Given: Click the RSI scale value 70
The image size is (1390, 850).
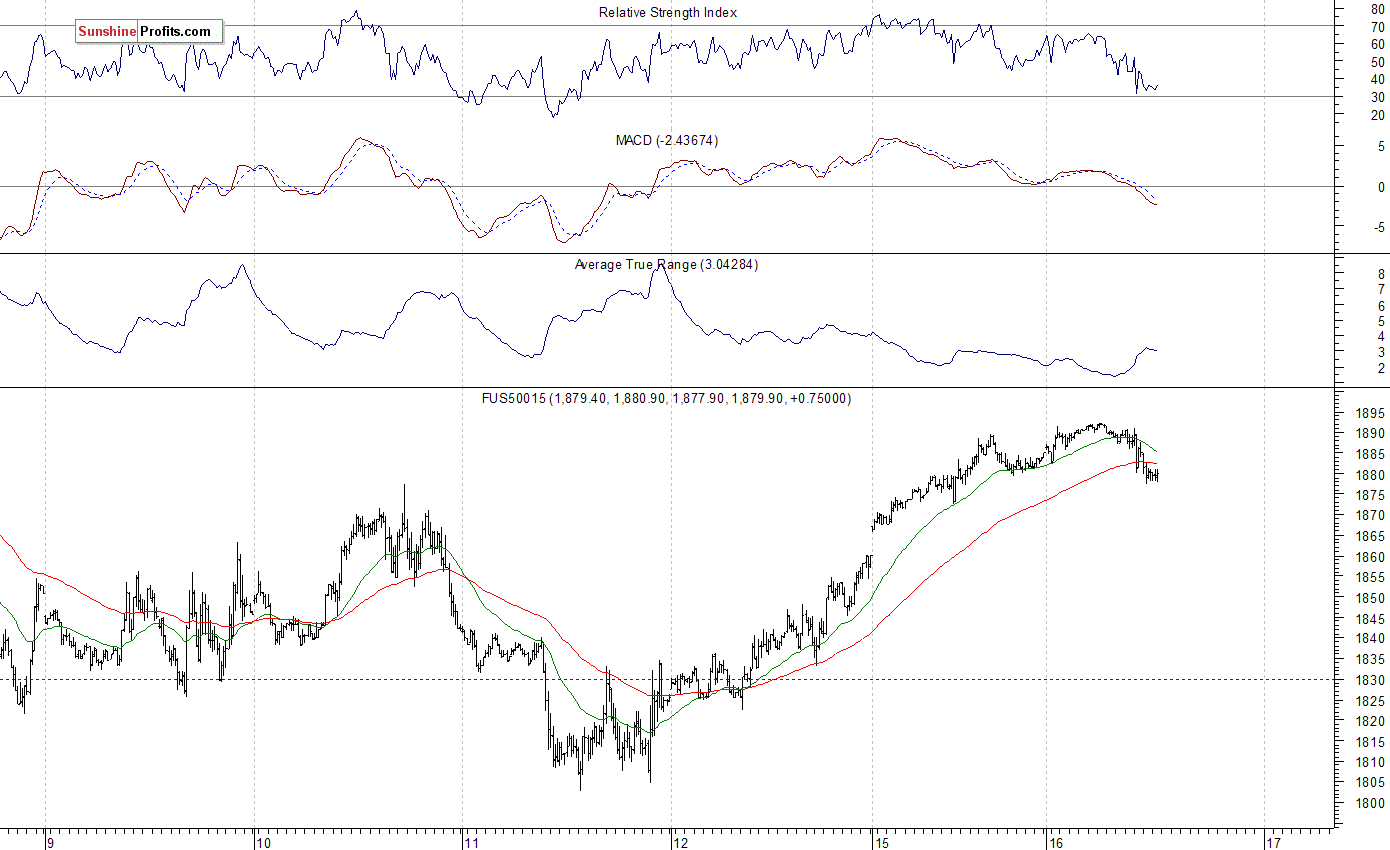Looking at the screenshot, I should point(1378,27).
